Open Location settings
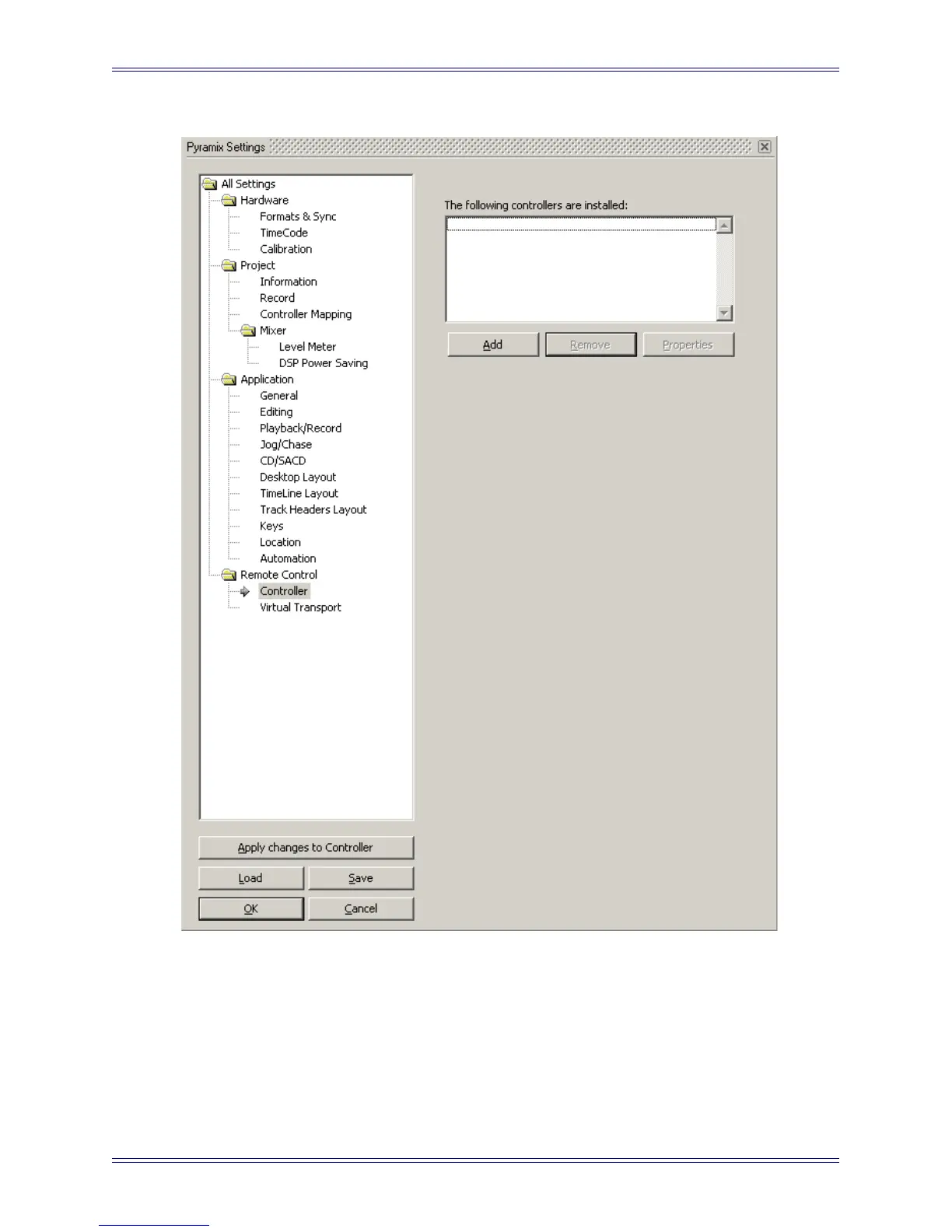The height and width of the screenshot is (1232, 952). click(x=280, y=544)
